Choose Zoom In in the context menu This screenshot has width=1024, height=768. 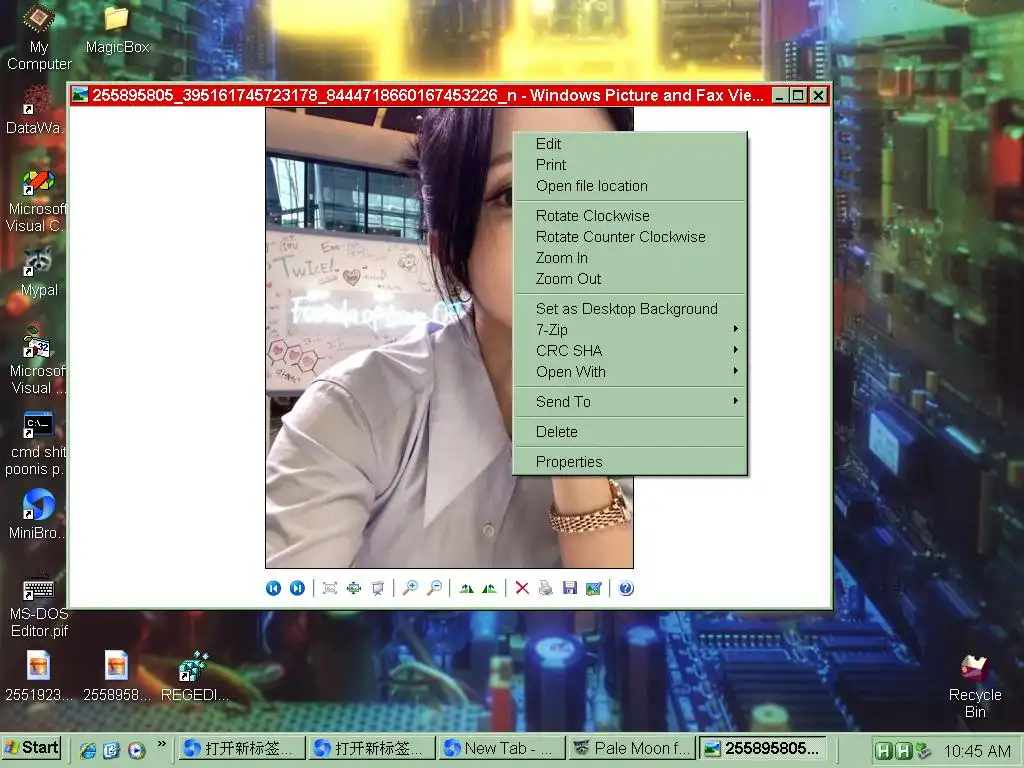point(630,257)
